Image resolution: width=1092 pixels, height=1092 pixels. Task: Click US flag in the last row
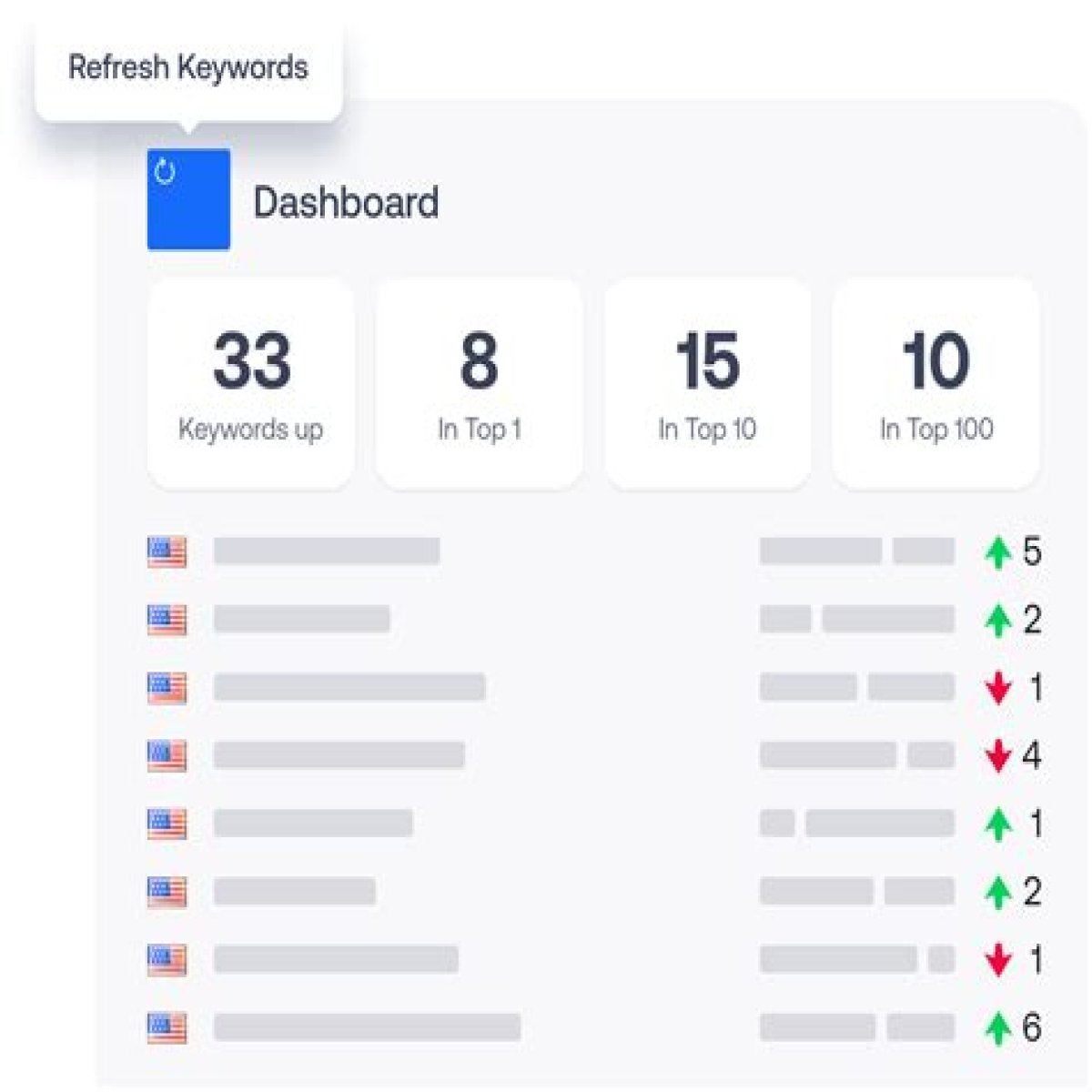coord(167,1028)
